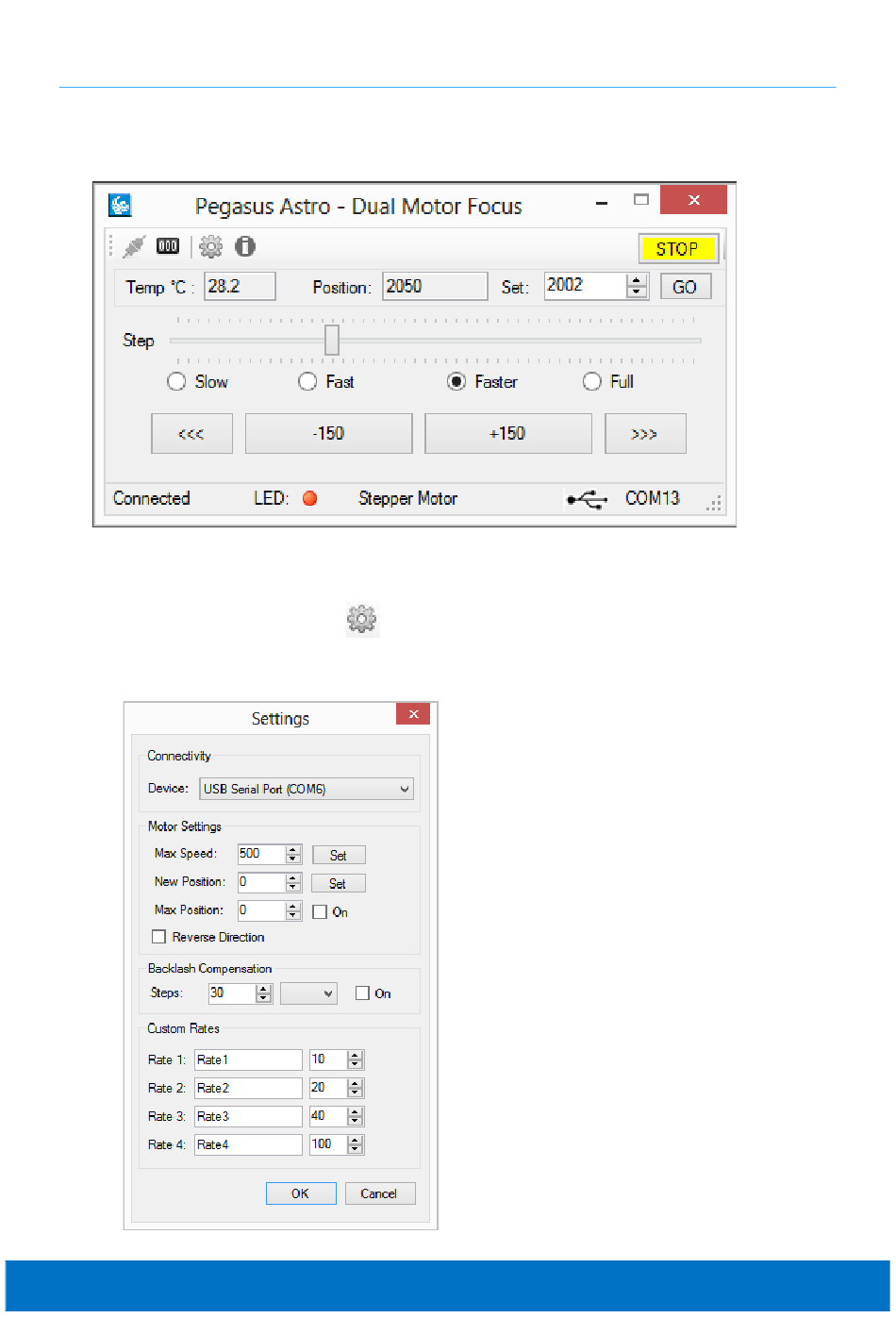
Task: Select the Full speed radio button
Action: 592,382
